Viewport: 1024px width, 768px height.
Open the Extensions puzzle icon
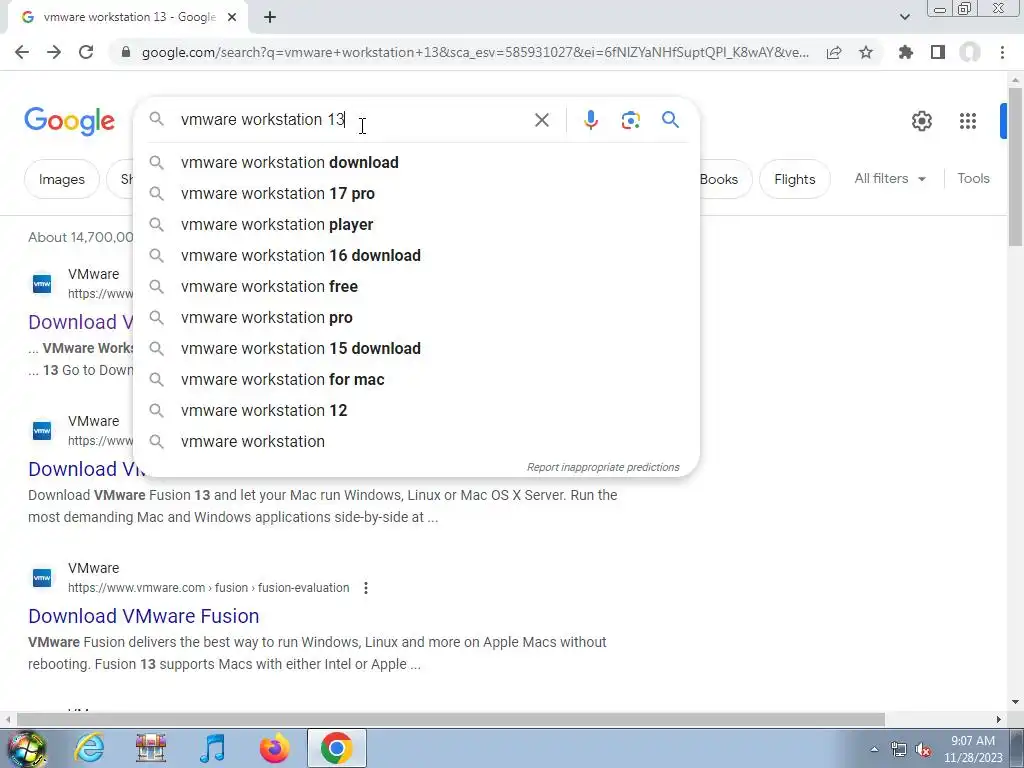pyautogui.click(x=906, y=52)
